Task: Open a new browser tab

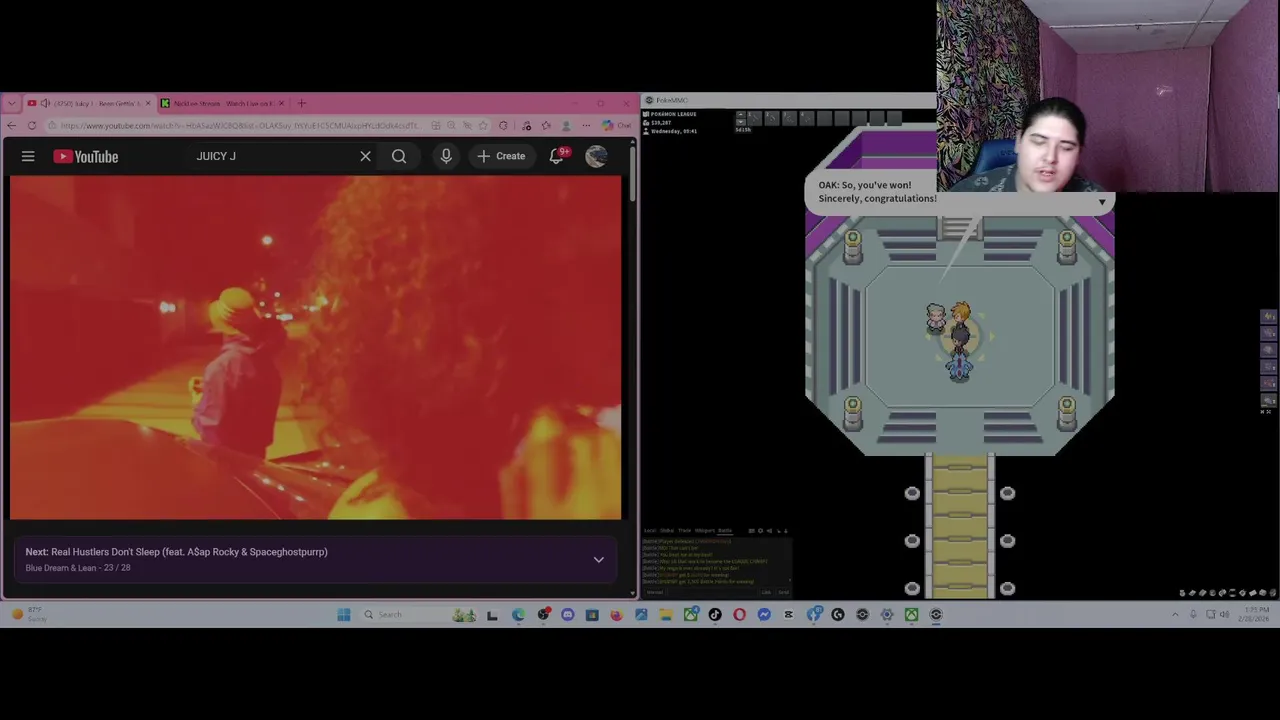Action: coord(301,103)
